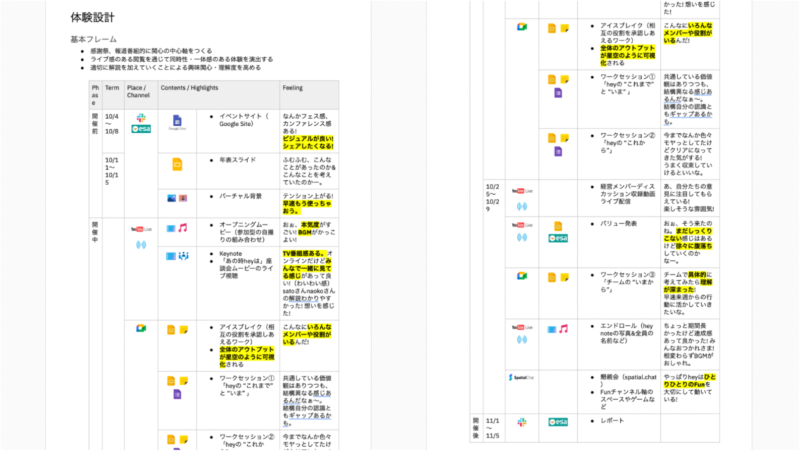Image resolution: width=800 pixels, height=451 pixels.
Task: Click highlighted 早速もう使っちゃおう feeling text
Action: (x=307, y=207)
